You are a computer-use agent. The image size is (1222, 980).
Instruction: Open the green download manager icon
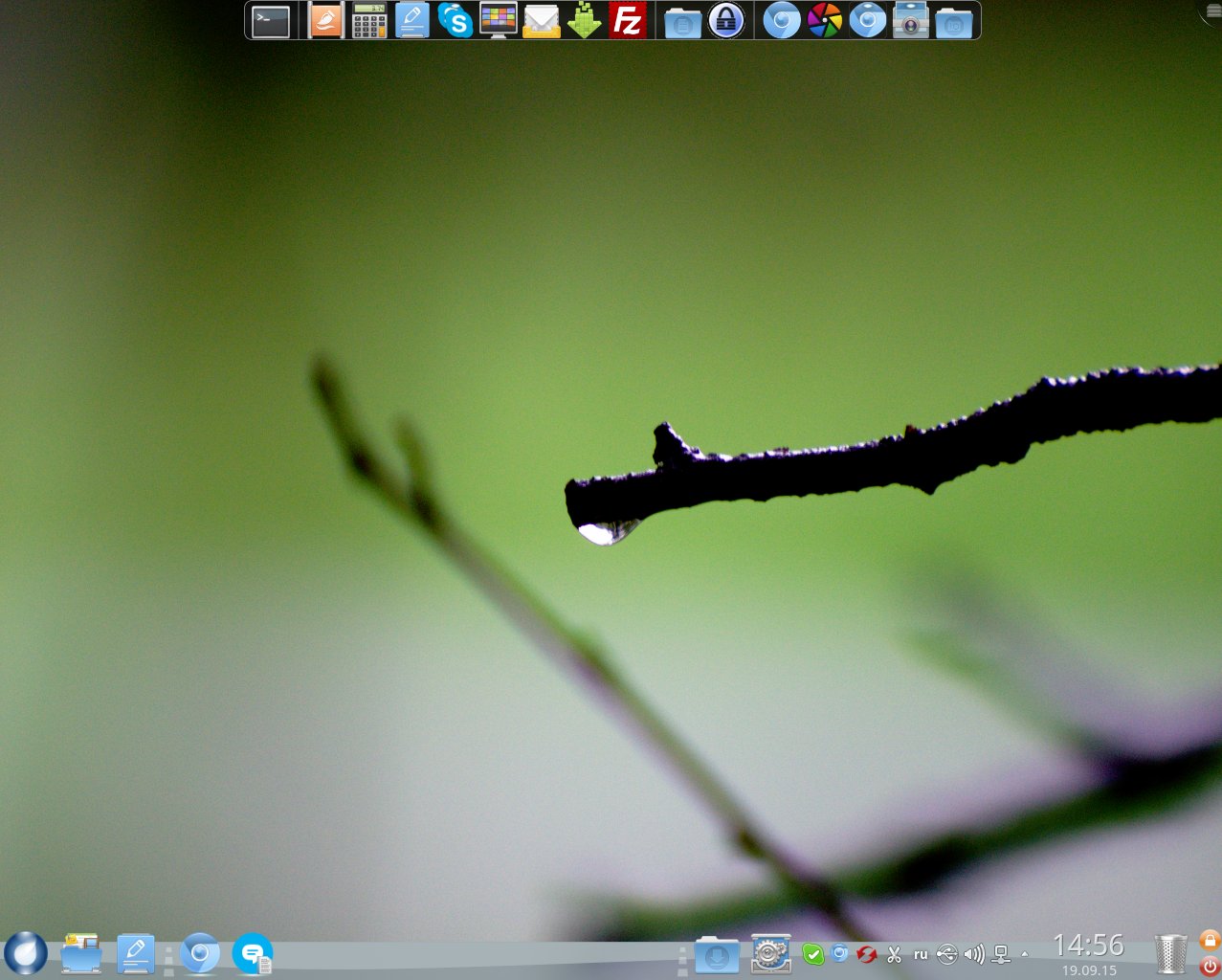(584, 21)
